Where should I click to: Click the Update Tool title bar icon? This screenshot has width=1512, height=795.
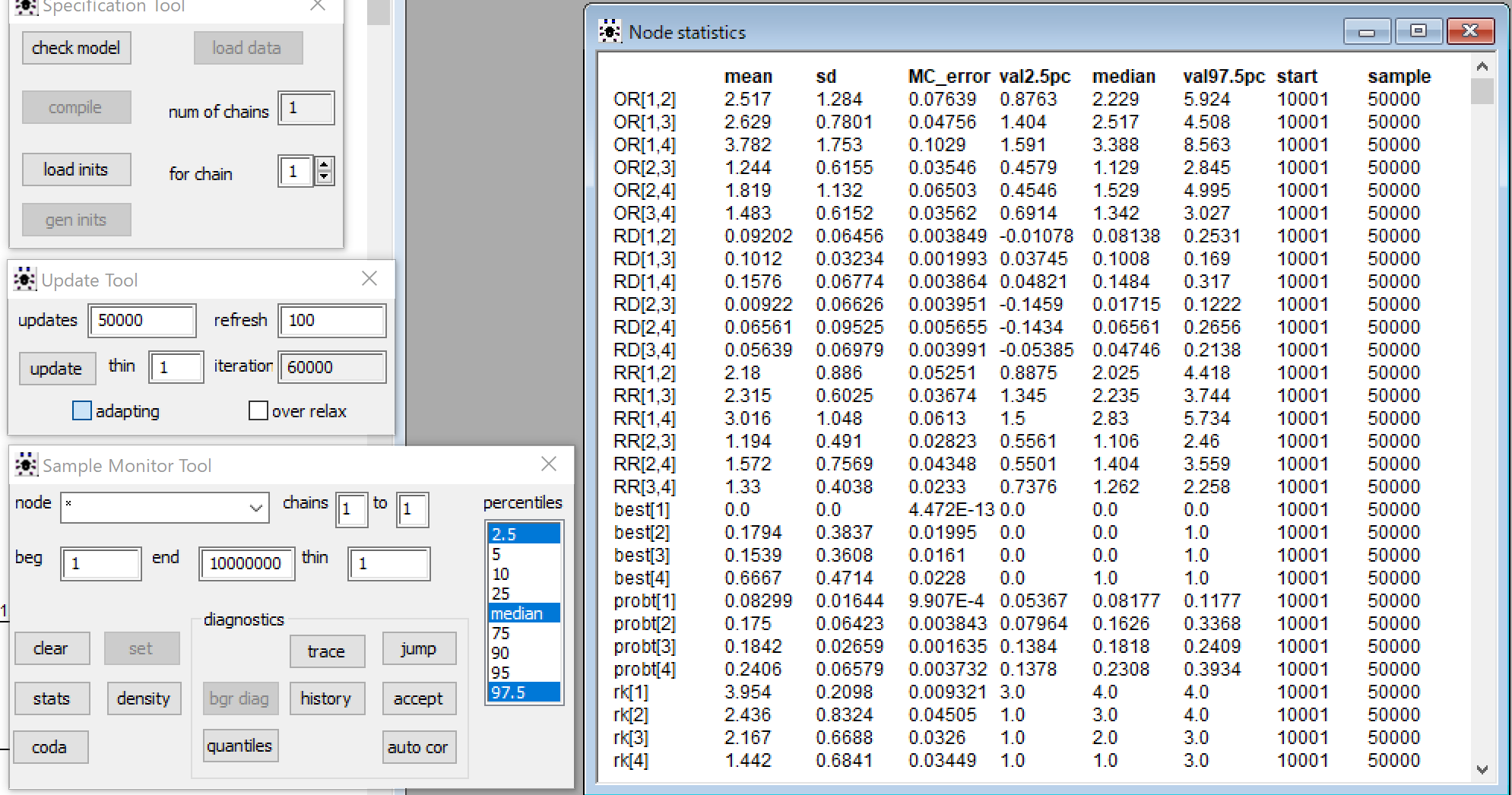[26, 279]
